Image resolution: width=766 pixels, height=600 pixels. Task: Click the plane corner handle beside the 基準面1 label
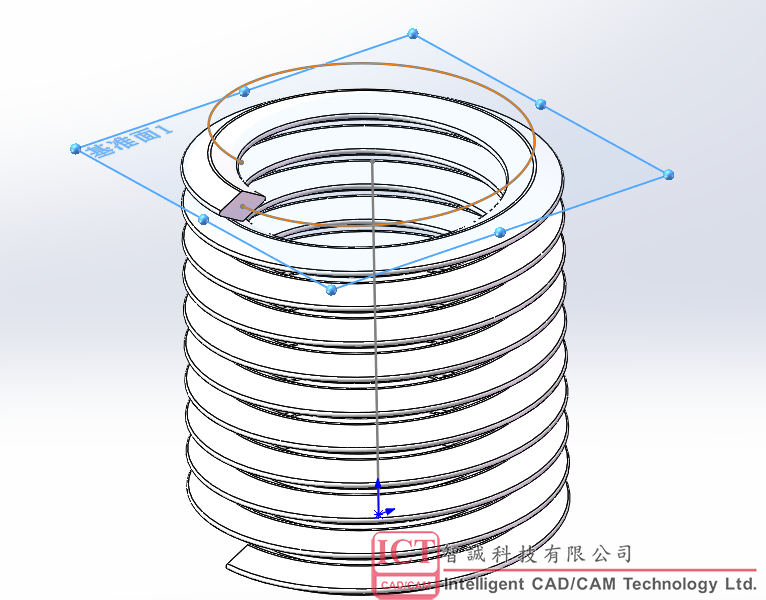tap(75, 149)
